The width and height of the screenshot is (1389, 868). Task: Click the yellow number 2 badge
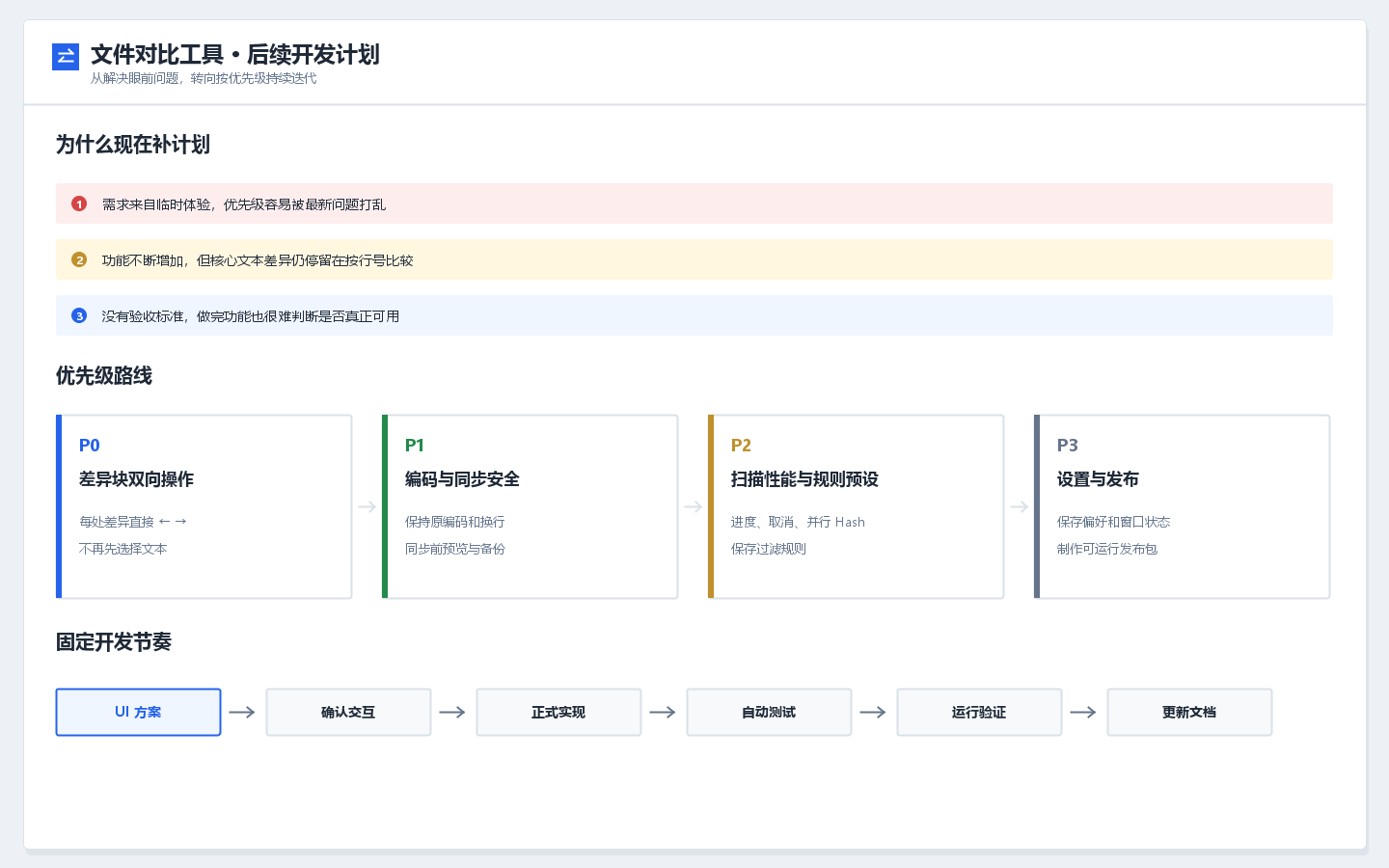click(79, 259)
